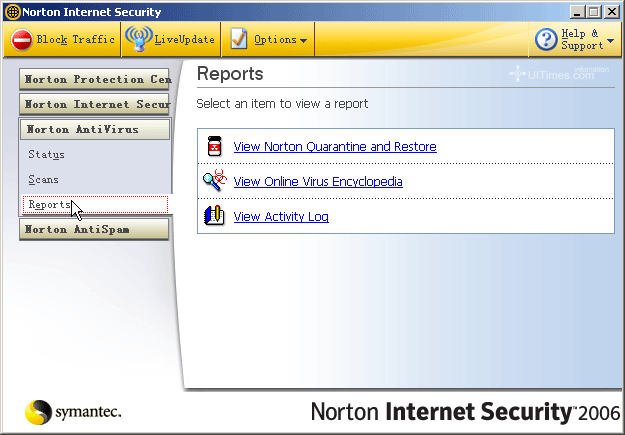Click the Norton globe icon in title bar
This screenshot has height=435, width=625.
coord(12,12)
